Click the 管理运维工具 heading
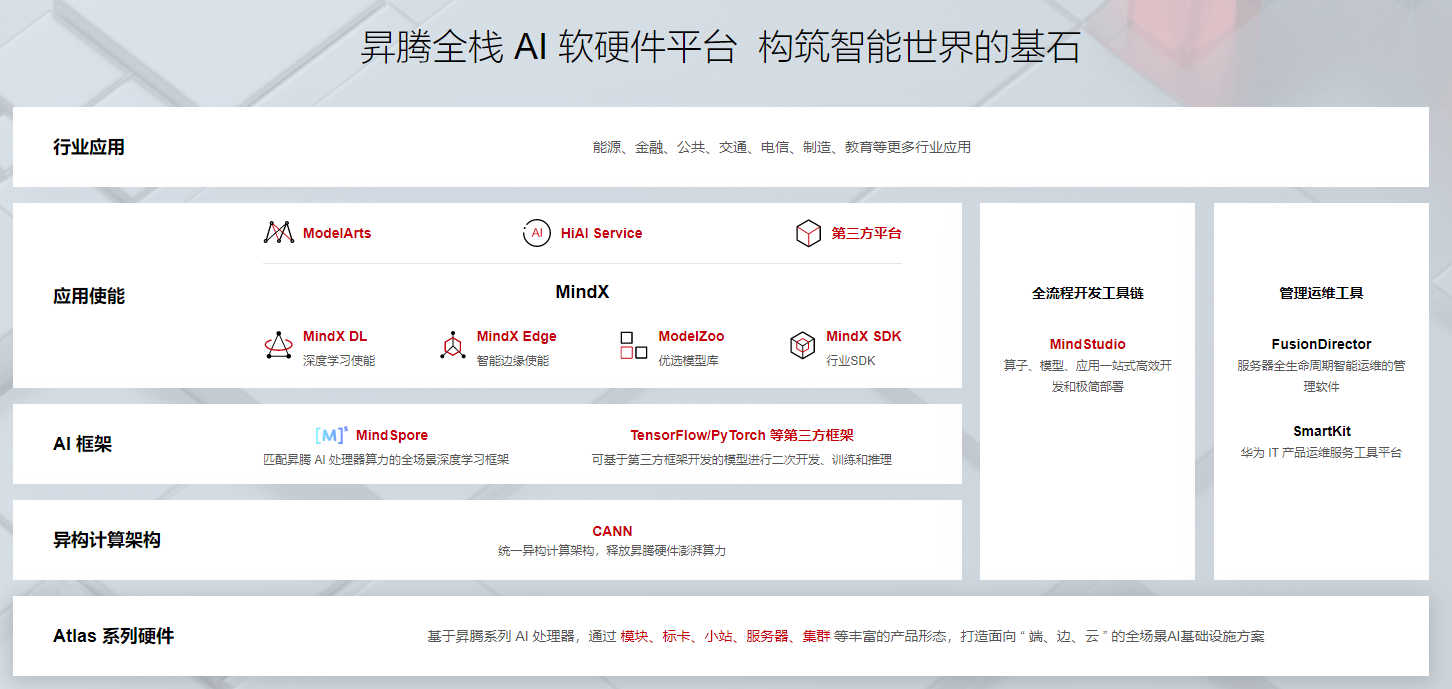 coord(1321,293)
